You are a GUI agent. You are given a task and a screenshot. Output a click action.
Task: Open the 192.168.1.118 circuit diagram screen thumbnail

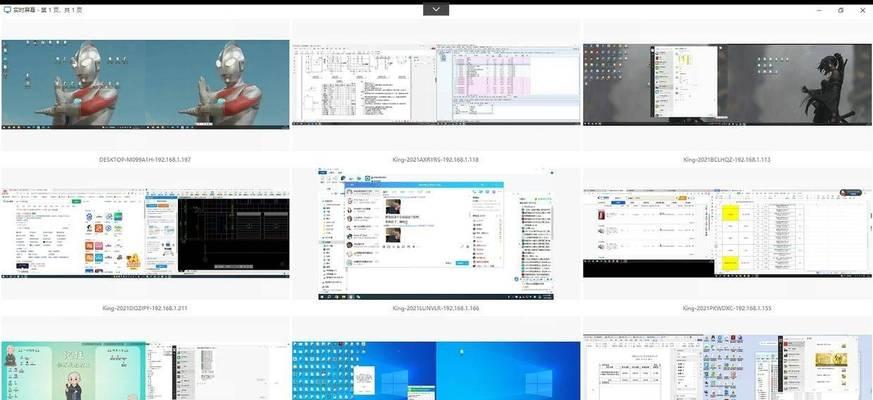click(436, 85)
